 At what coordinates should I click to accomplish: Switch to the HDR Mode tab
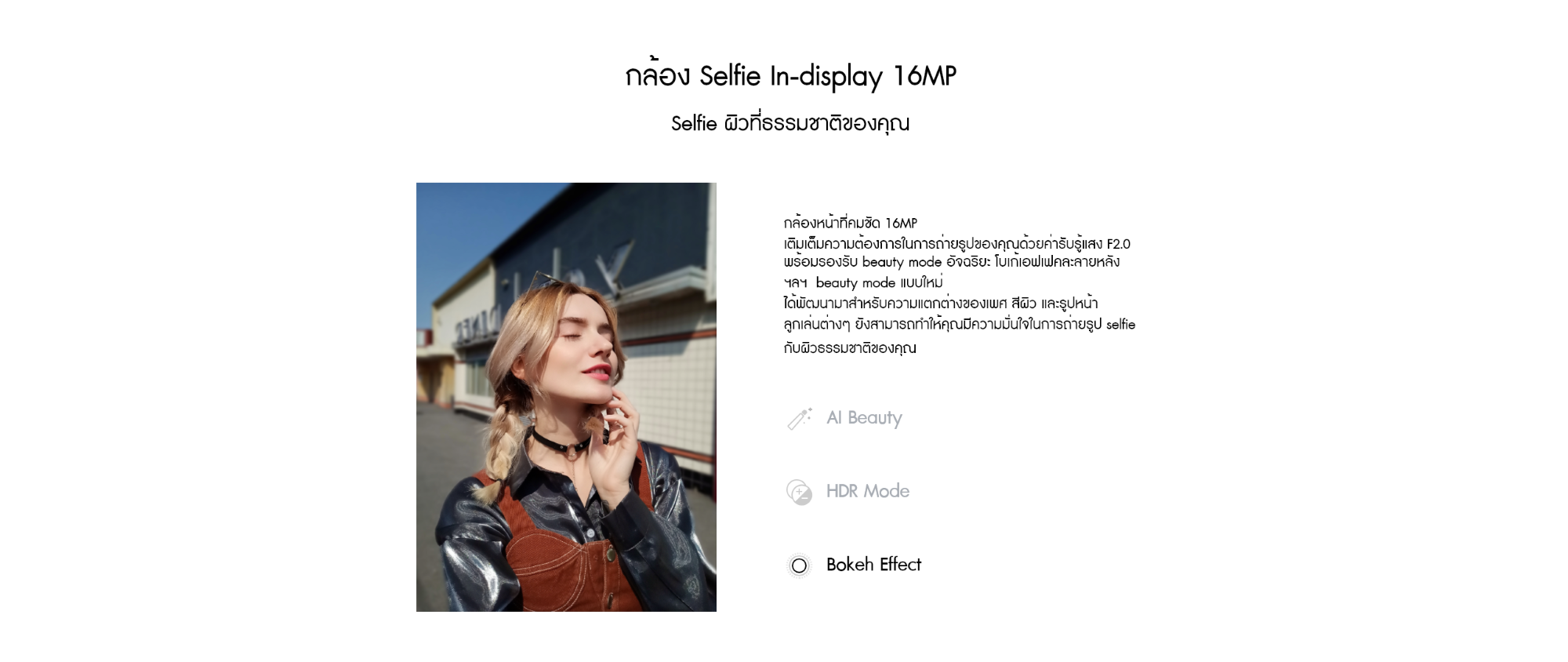868,491
